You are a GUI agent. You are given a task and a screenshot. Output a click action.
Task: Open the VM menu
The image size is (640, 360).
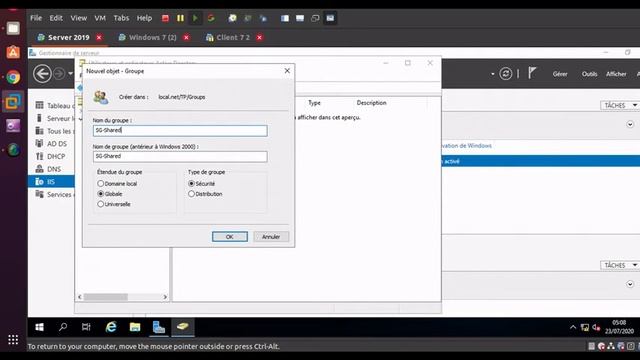coord(100,18)
